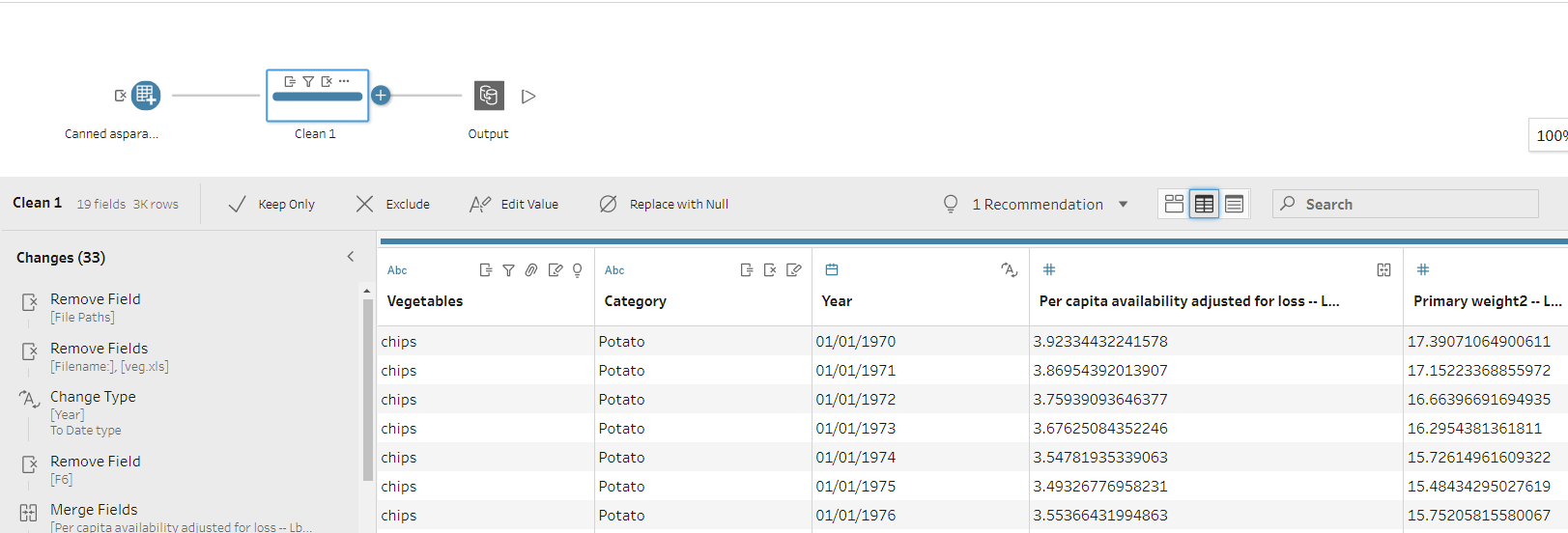1568x533 pixels.
Task: Click the filter icon on Vegetables column
Action: pyautogui.click(x=508, y=270)
